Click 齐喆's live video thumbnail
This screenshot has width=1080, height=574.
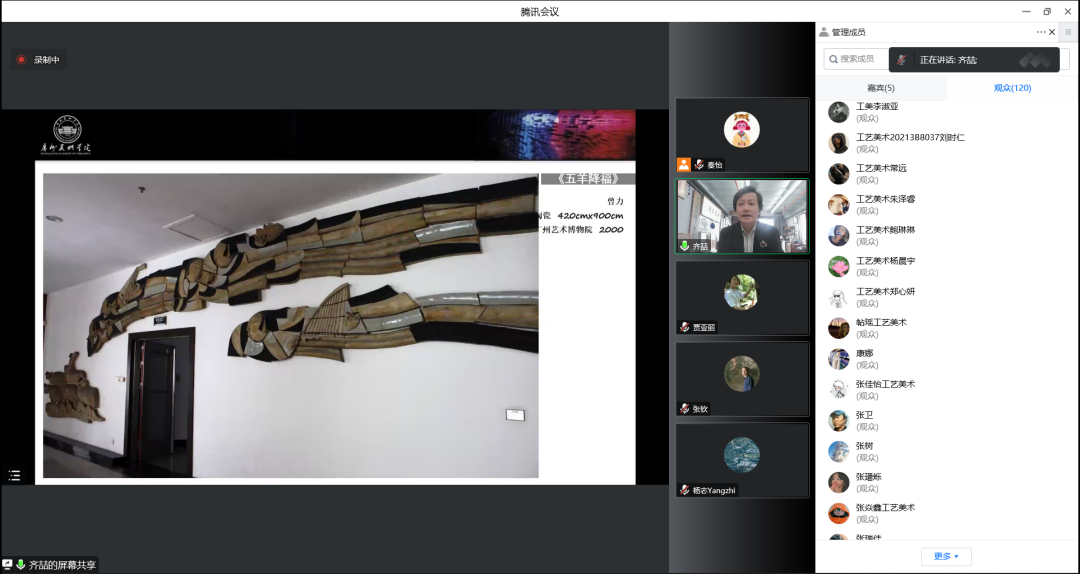[742, 216]
